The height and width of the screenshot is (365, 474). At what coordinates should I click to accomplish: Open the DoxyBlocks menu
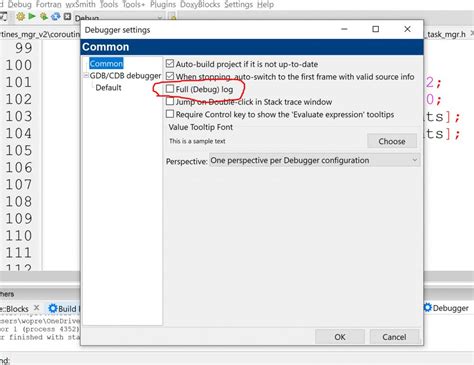pyautogui.click(x=200, y=5)
